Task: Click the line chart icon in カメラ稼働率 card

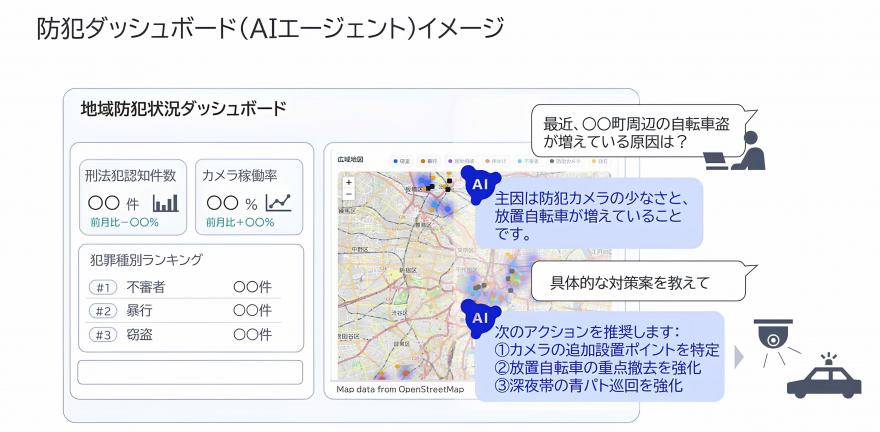Action: (279, 203)
